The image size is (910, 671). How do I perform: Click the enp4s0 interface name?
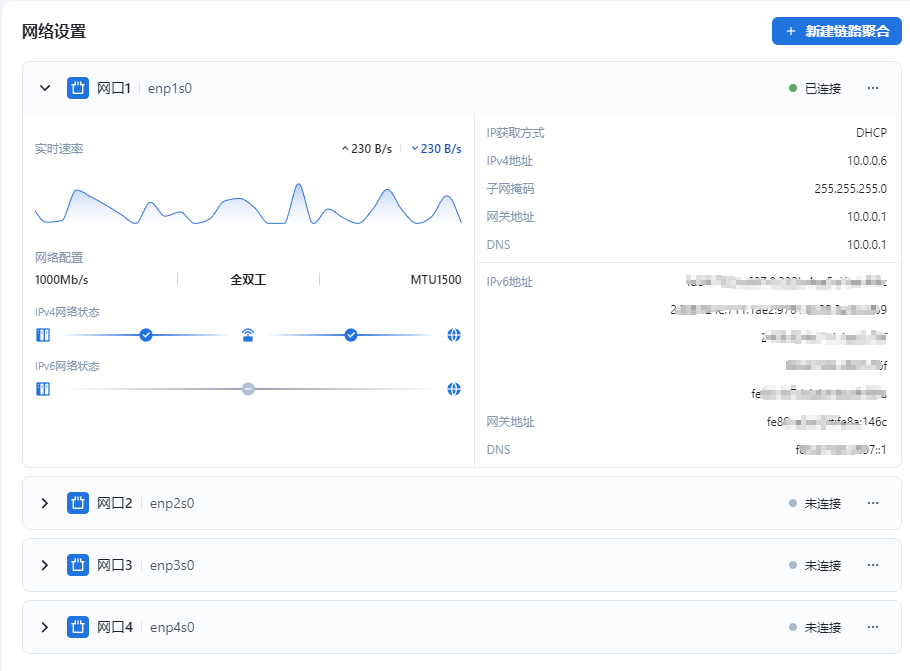point(172,627)
